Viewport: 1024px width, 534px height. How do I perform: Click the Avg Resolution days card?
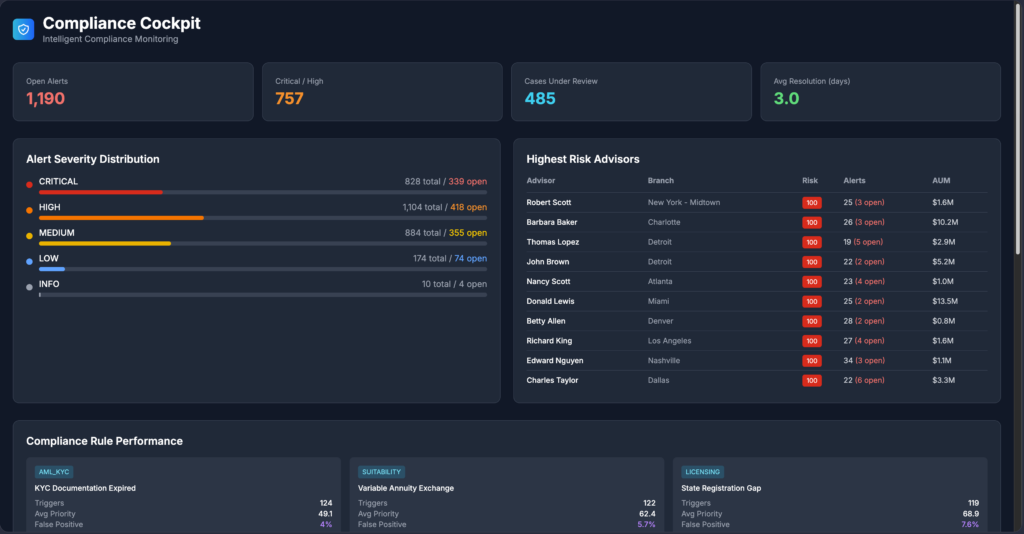click(x=880, y=92)
